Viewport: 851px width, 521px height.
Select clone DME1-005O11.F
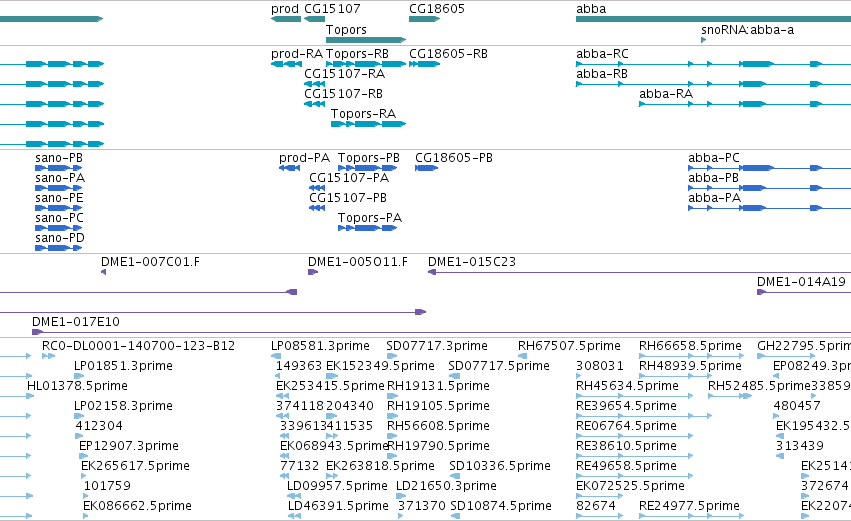313,272
